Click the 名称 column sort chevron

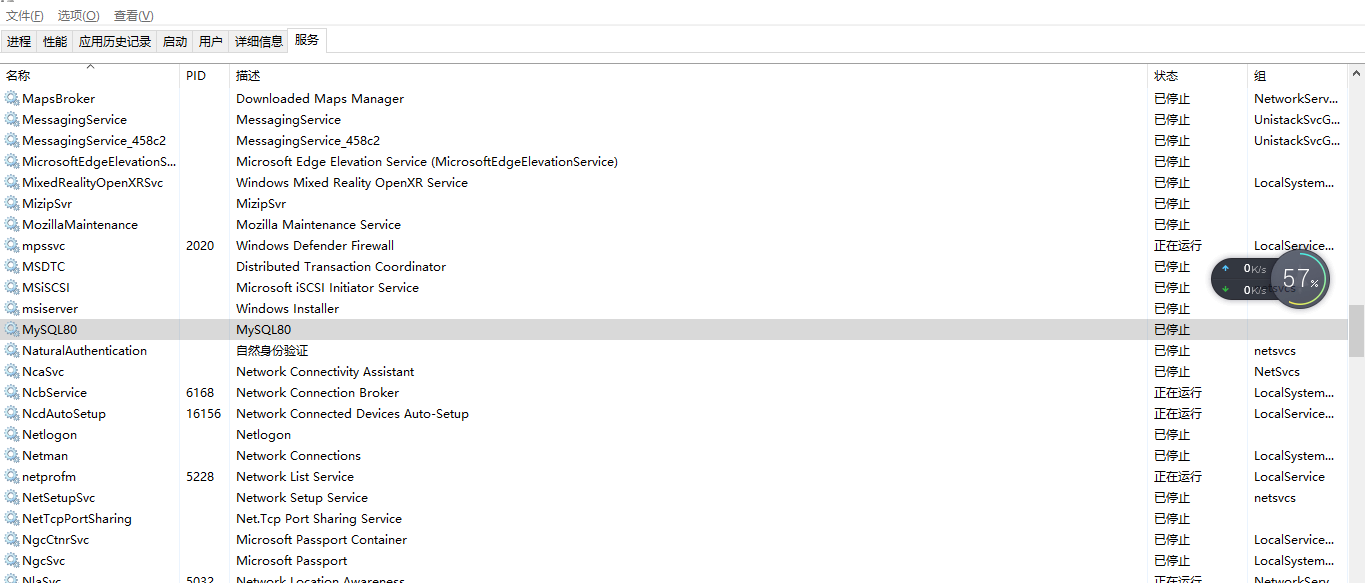point(89,68)
